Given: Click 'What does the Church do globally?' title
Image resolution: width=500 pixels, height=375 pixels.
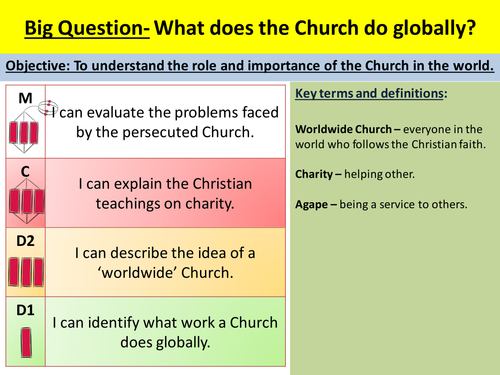Looking at the screenshot, I should (x=315, y=28).
